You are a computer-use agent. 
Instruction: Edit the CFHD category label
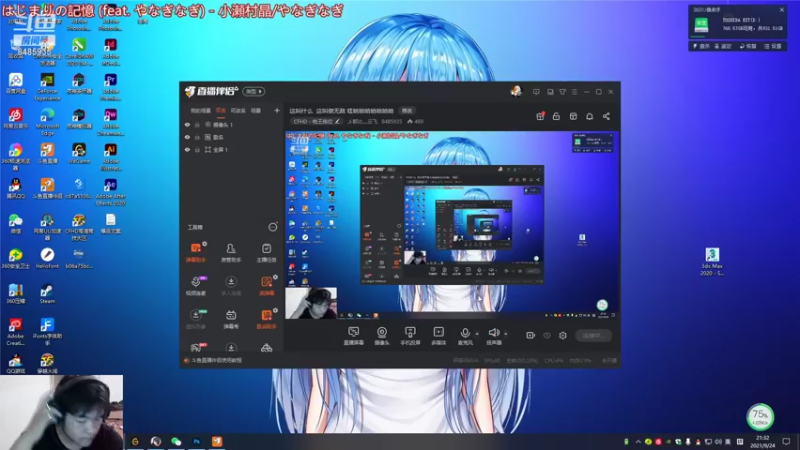(x=316, y=121)
